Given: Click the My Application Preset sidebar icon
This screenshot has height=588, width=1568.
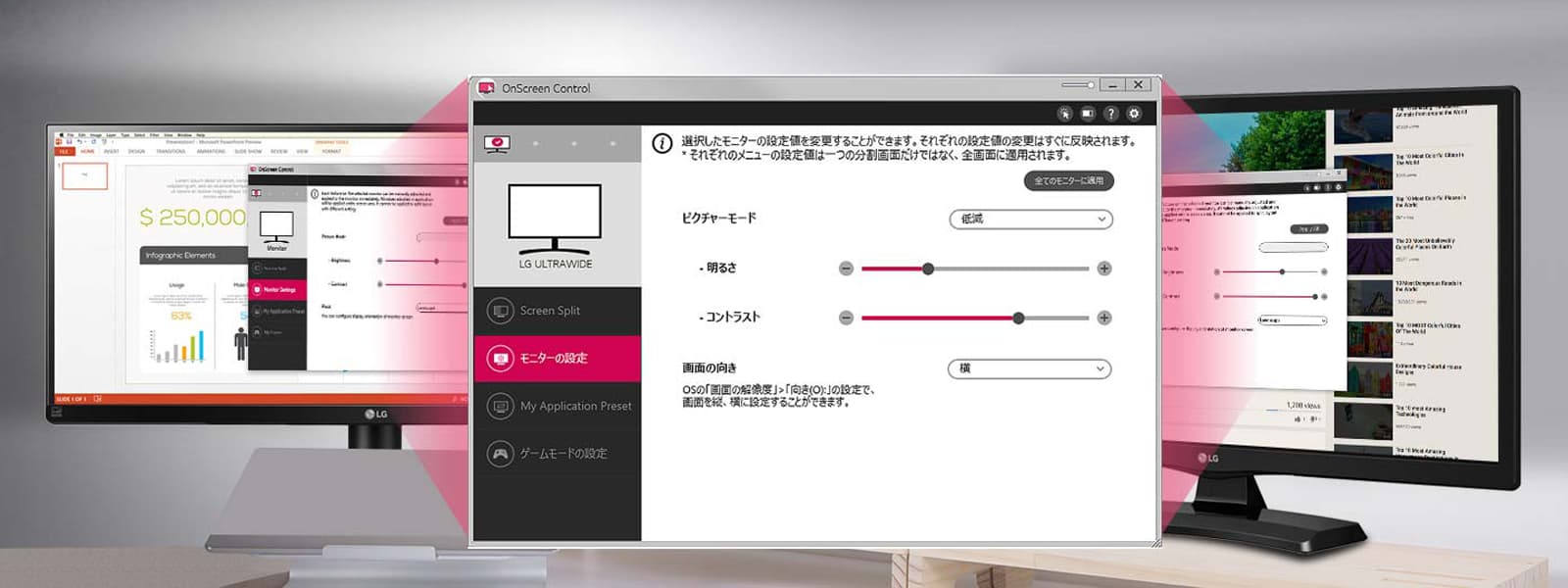Looking at the screenshot, I should point(500,406).
